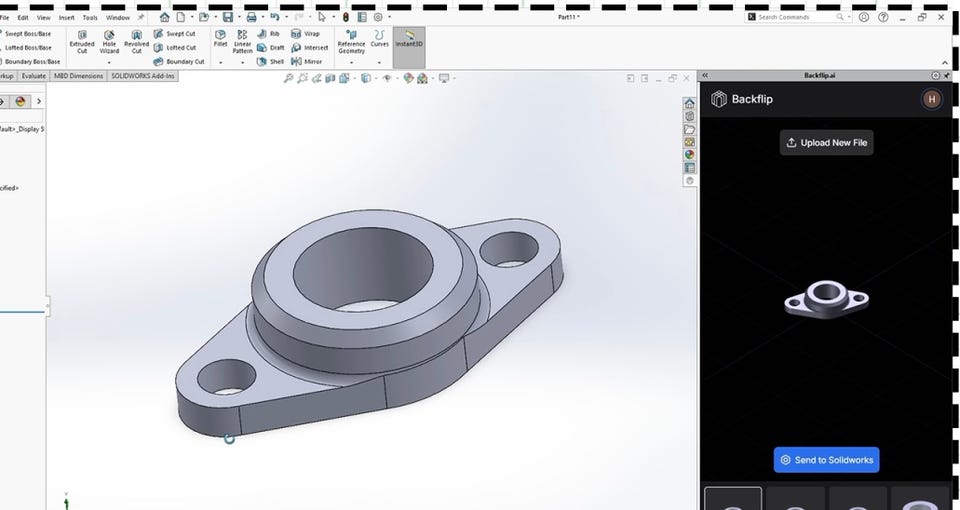This screenshot has height=510, width=960.
Task: Open the Curves tool
Action: [380, 38]
